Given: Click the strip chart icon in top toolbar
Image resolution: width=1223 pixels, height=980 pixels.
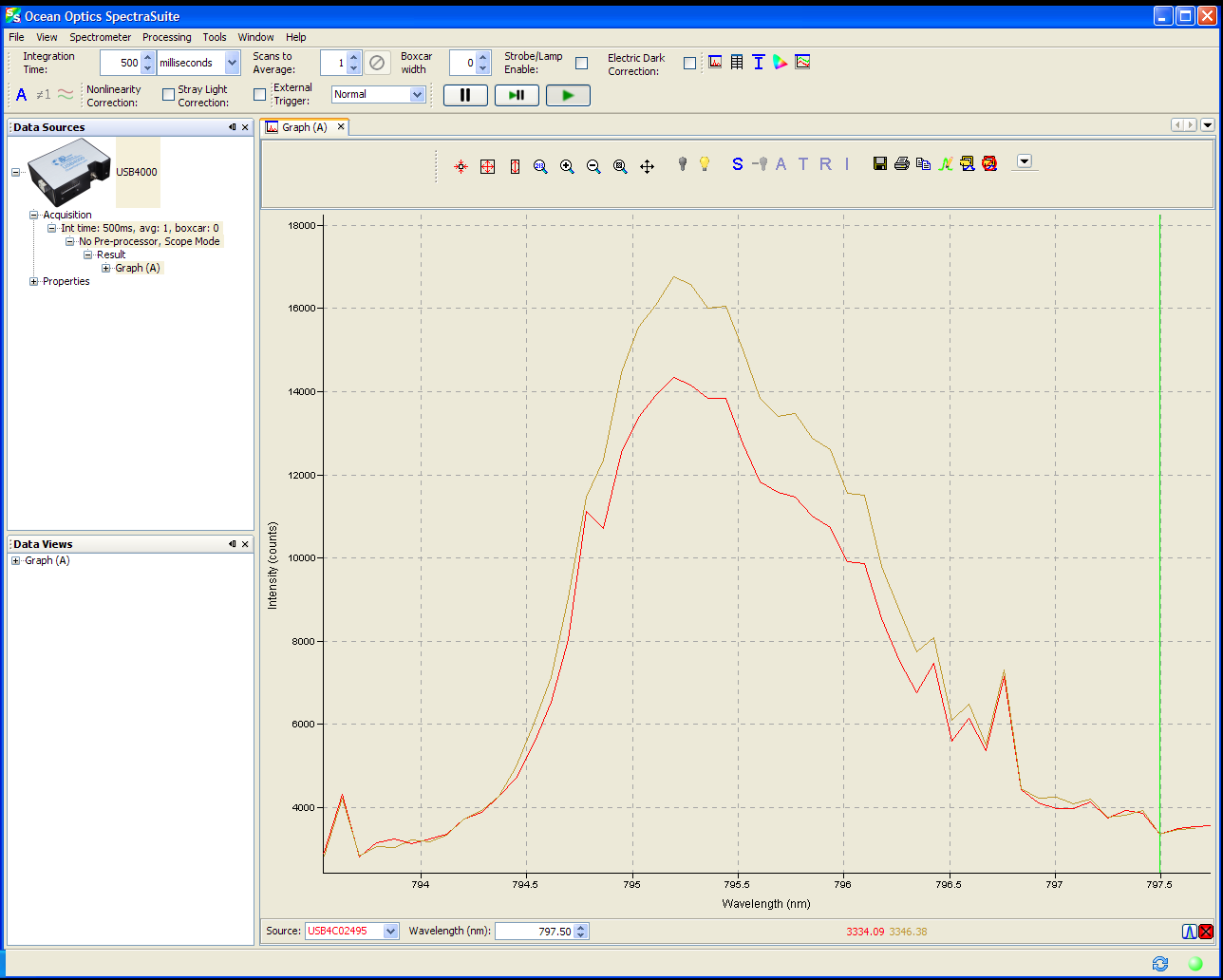Looking at the screenshot, I should pos(802,62).
